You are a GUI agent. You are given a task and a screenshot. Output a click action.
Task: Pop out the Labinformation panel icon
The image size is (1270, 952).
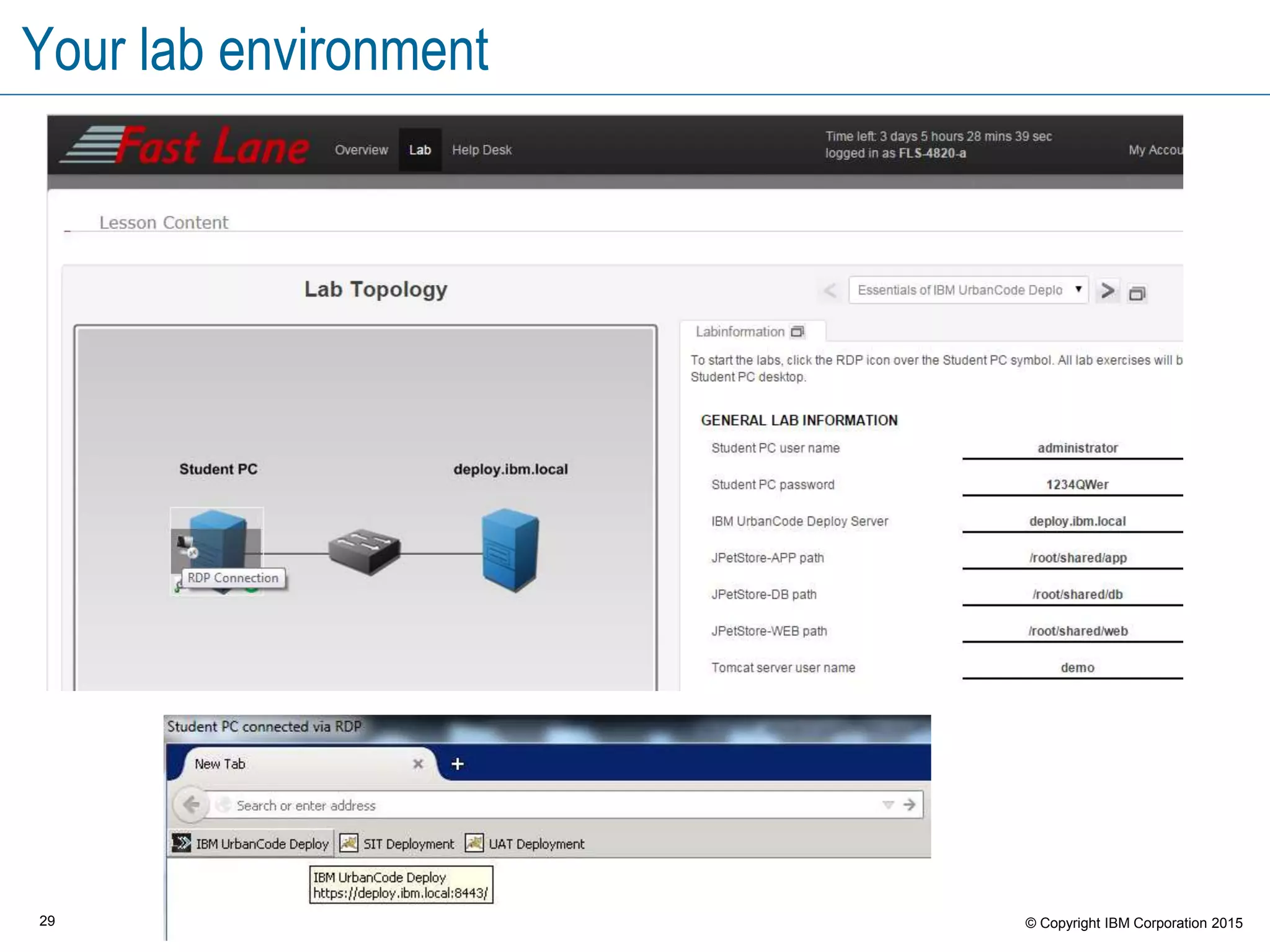tap(797, 332)
